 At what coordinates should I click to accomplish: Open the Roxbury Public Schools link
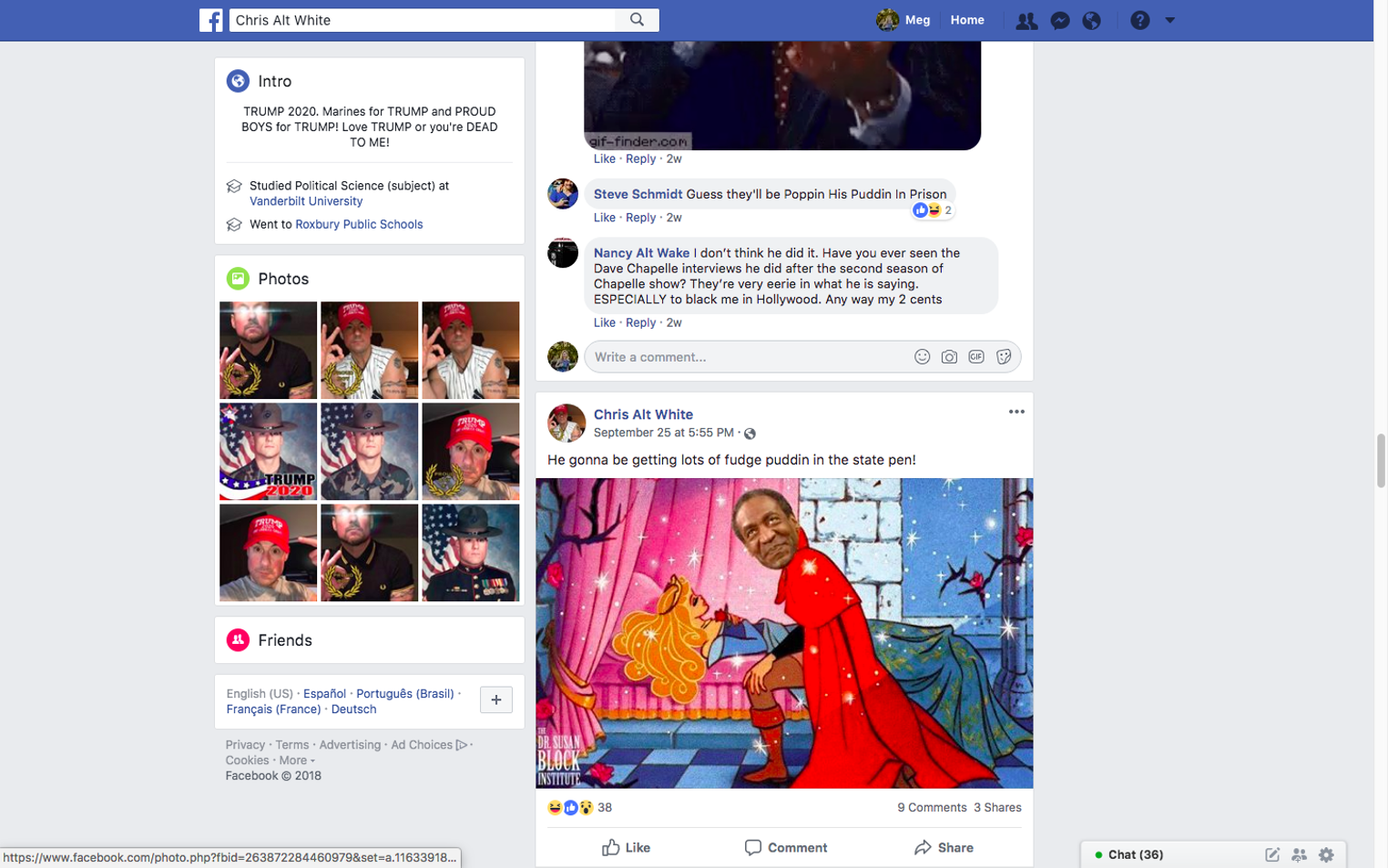coord(359,224)
